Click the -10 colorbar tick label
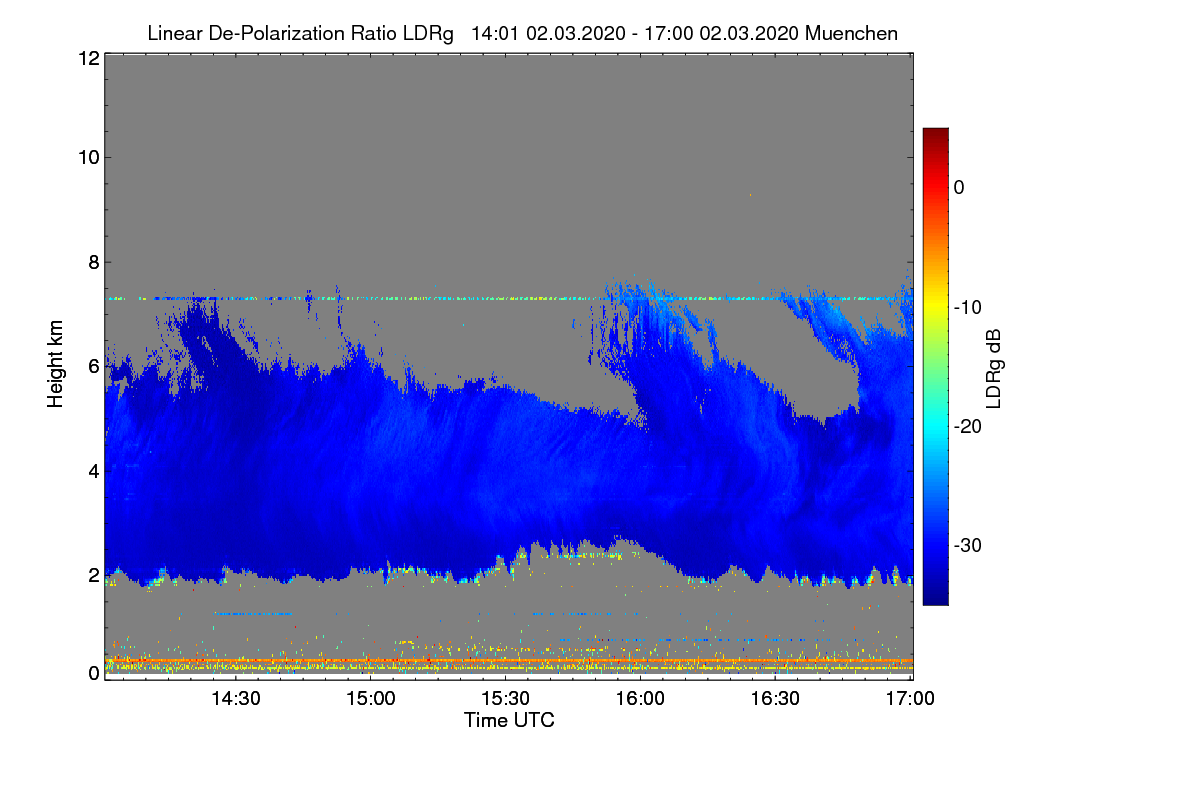This screenshot has height=800, width=1200. tap(970, 307)
